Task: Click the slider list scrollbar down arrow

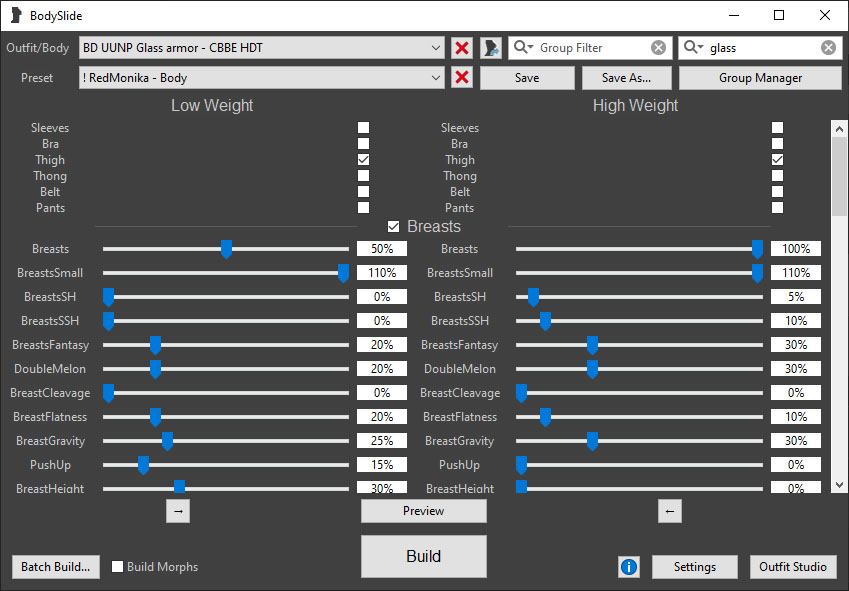Action: pos(839,485)
